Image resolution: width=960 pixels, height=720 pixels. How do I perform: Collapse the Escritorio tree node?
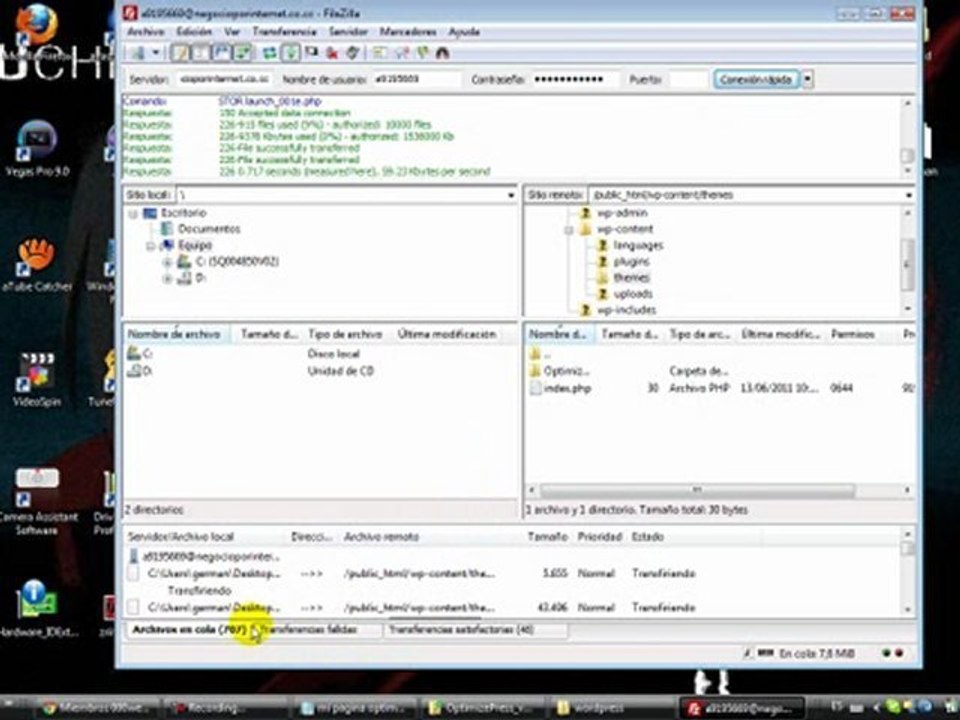pos(133,214)
